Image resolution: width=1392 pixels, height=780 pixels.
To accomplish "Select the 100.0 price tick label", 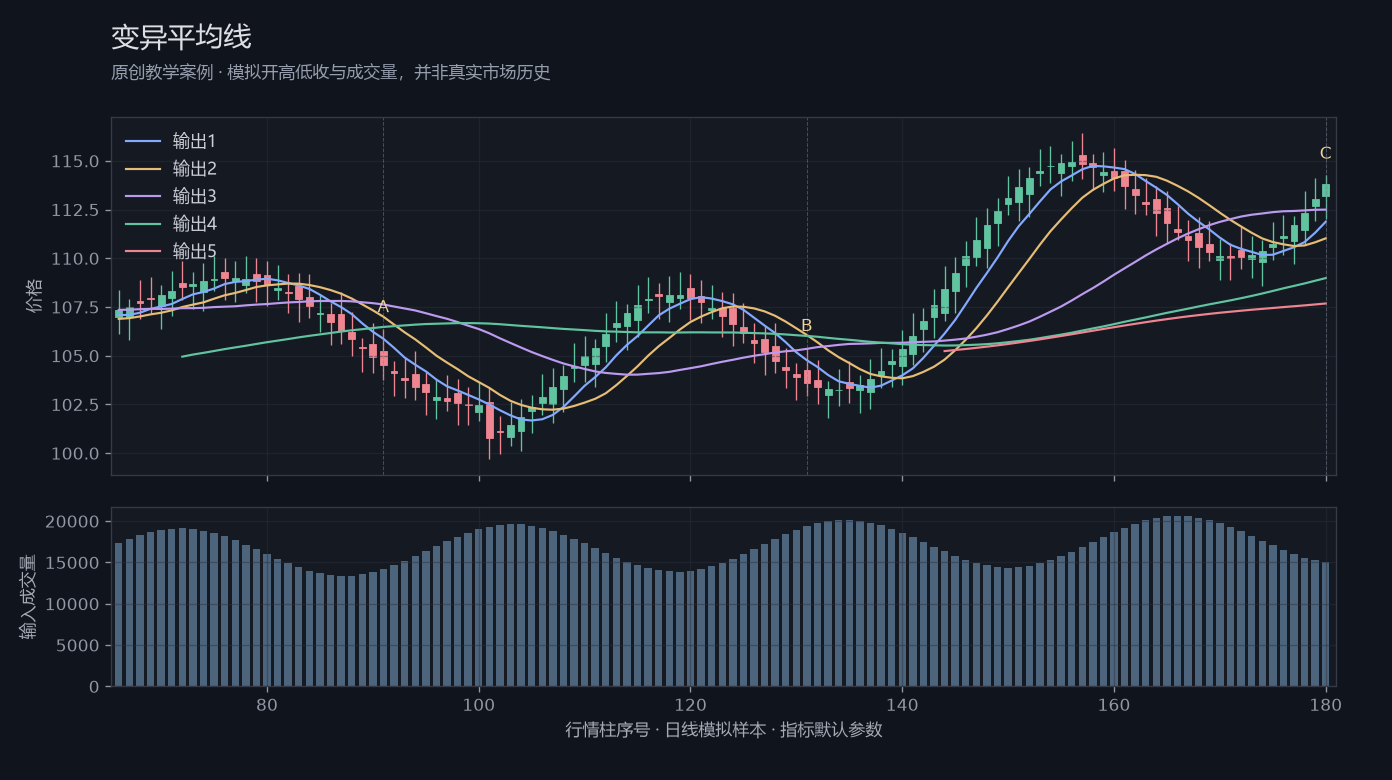I will pyautogui.click(x=75, y=454).
